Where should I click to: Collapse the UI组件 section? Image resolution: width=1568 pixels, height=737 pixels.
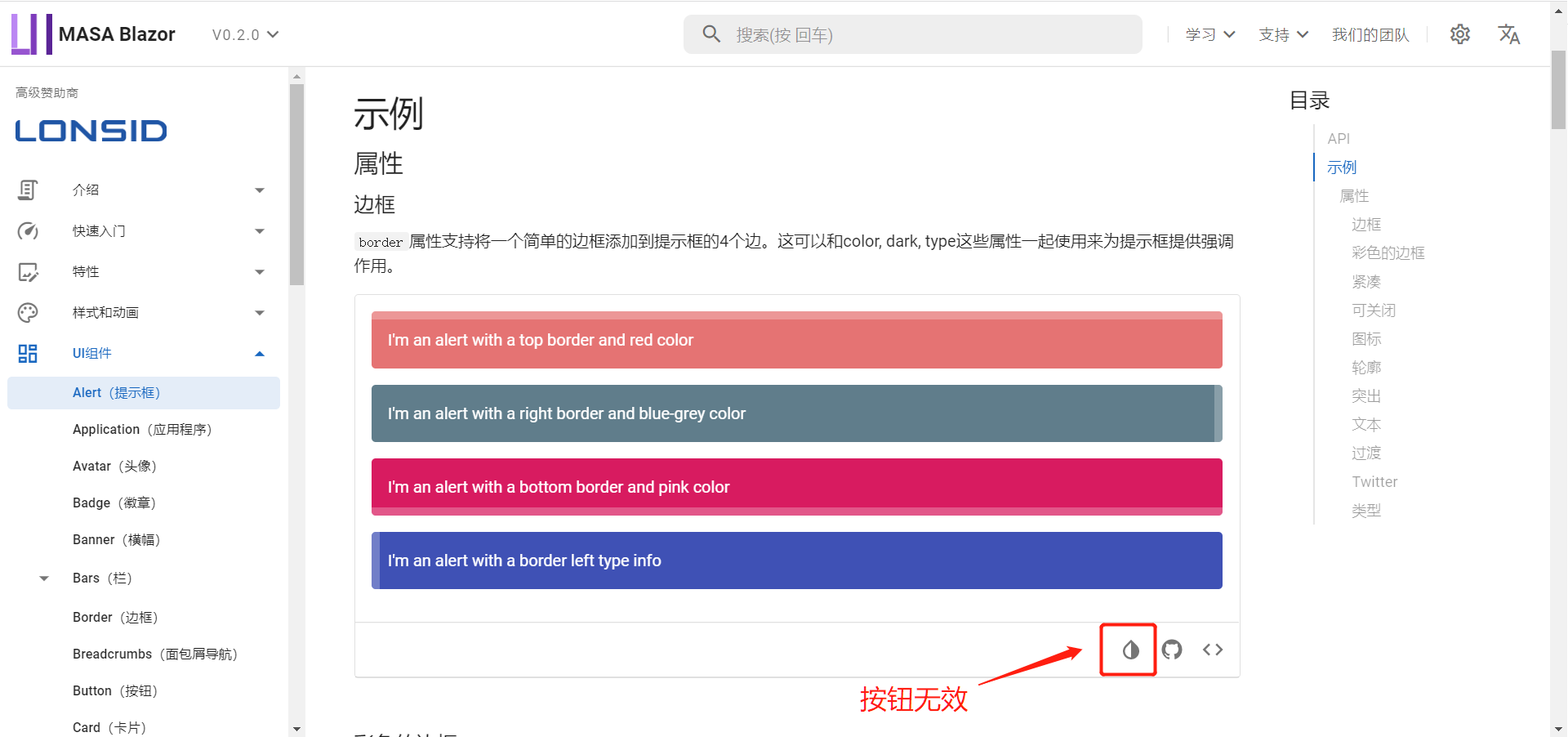[260, 353]
